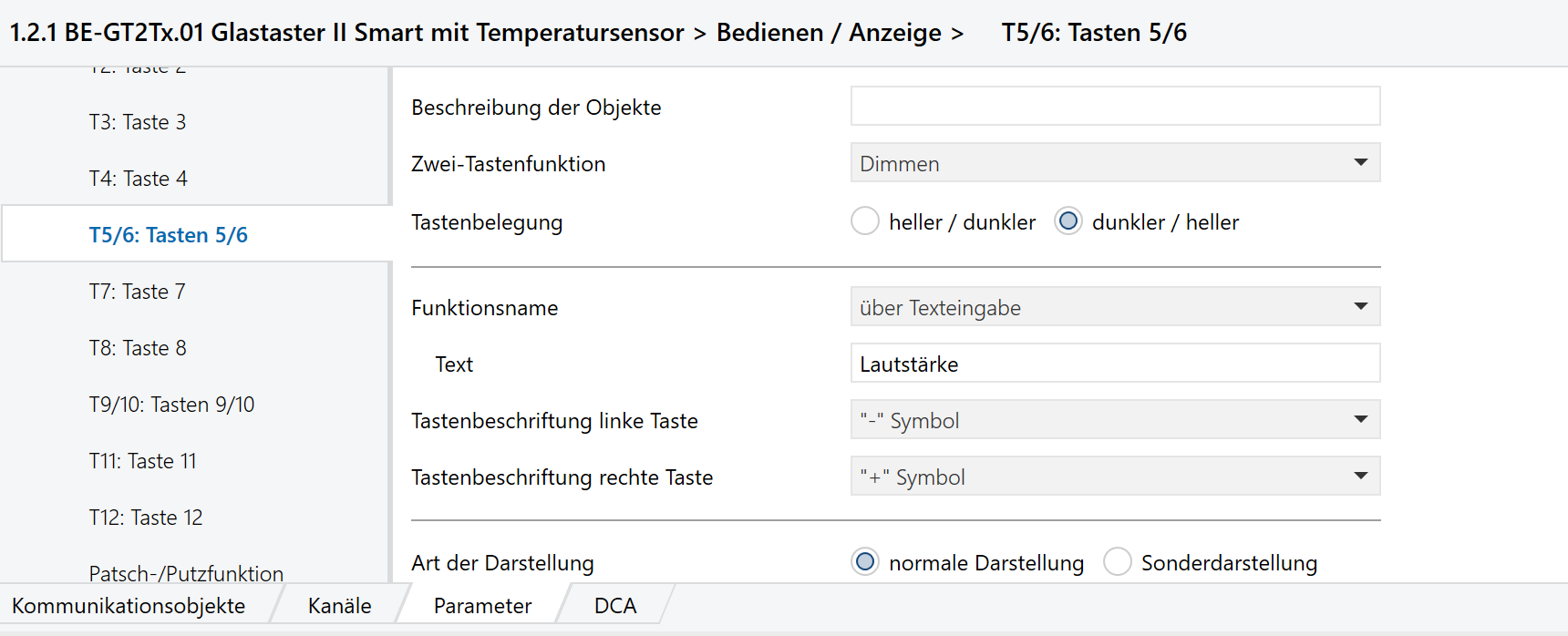Select 'T4: Taste 4' in sidebar
Screen dimensions: 1568x636
pos(139,179)
